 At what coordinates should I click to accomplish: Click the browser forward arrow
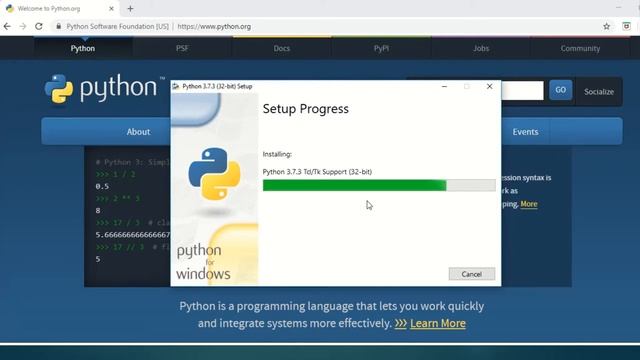23,27
